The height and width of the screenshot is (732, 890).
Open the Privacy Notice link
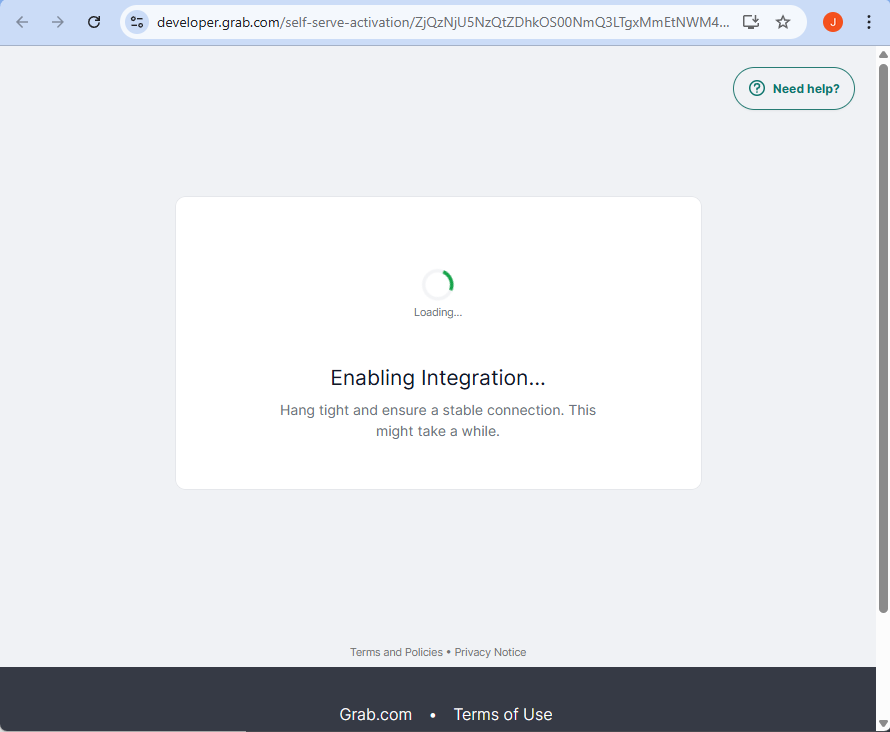(490, 652)
